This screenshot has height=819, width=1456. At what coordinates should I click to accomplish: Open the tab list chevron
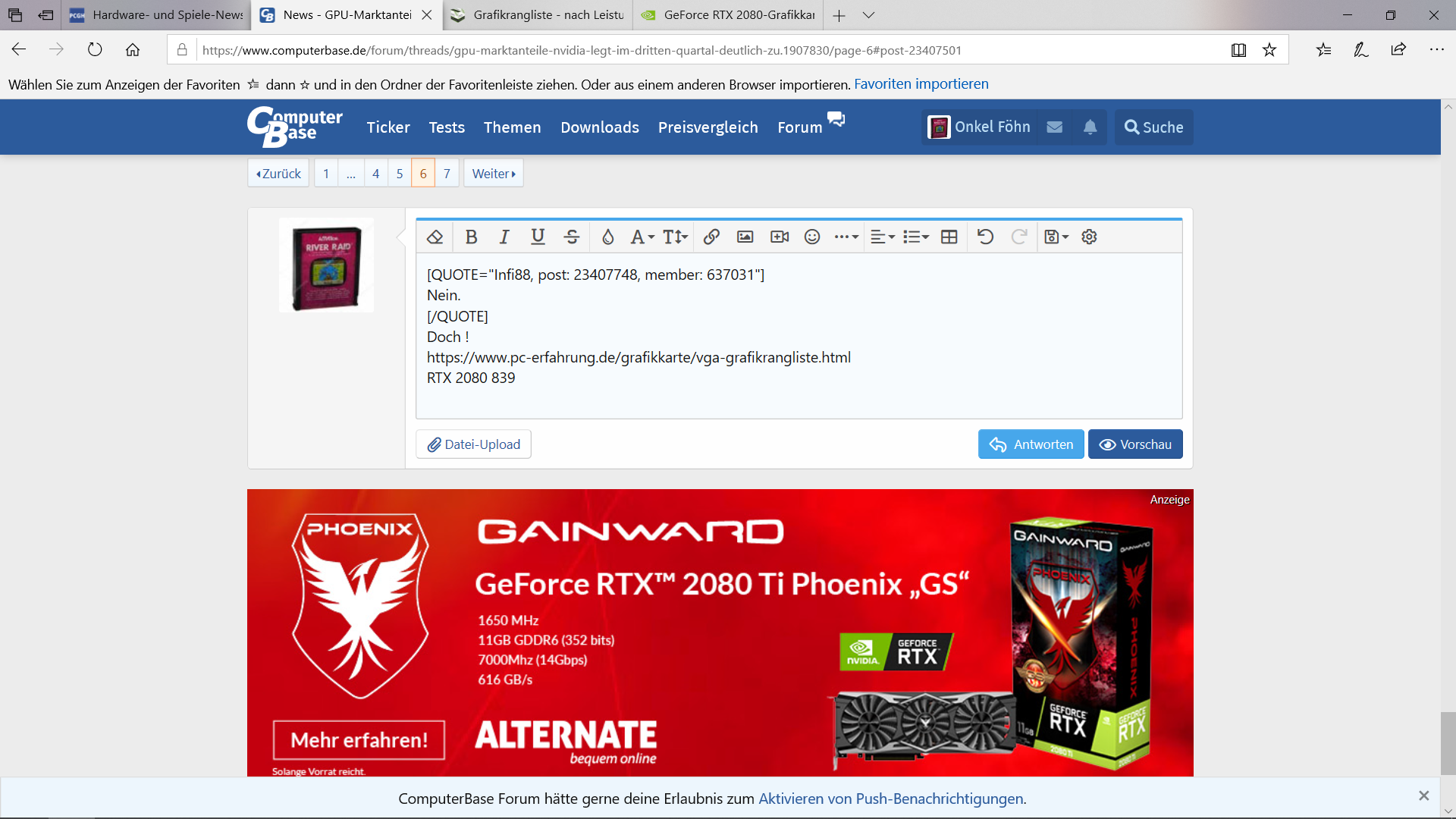click(x=869, y=15)
